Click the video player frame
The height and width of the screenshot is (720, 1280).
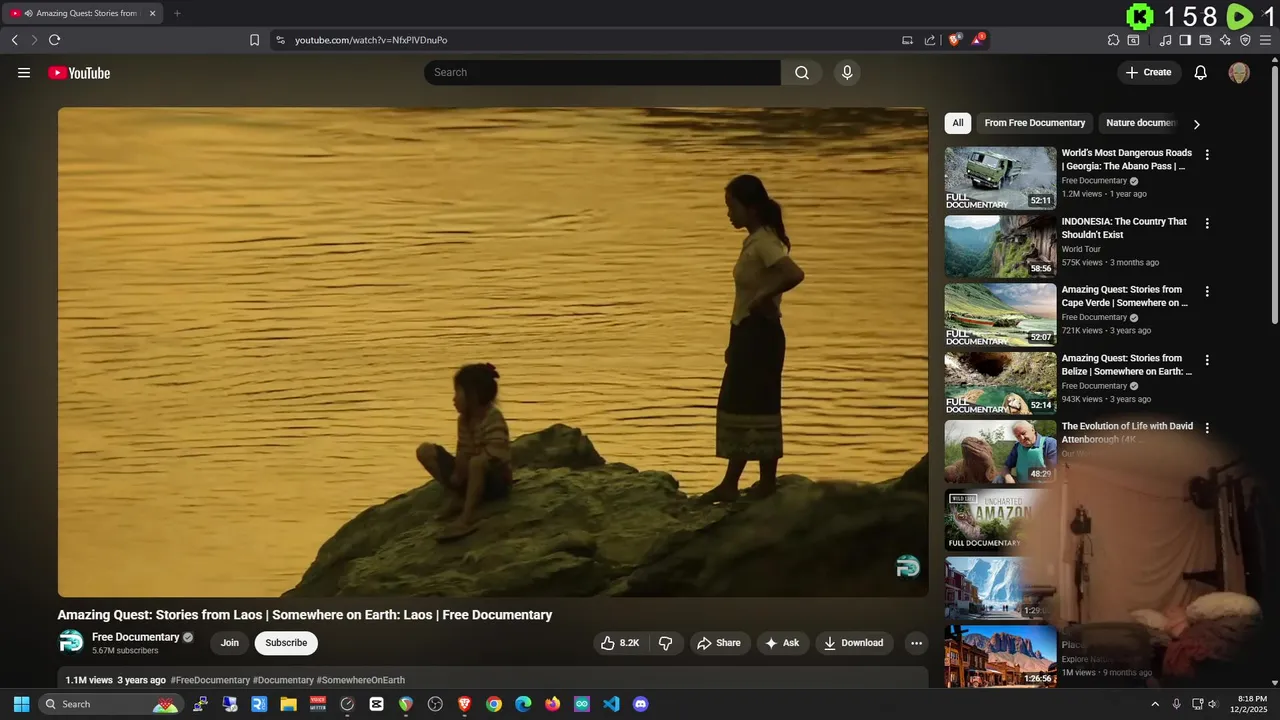click(493, 352)
